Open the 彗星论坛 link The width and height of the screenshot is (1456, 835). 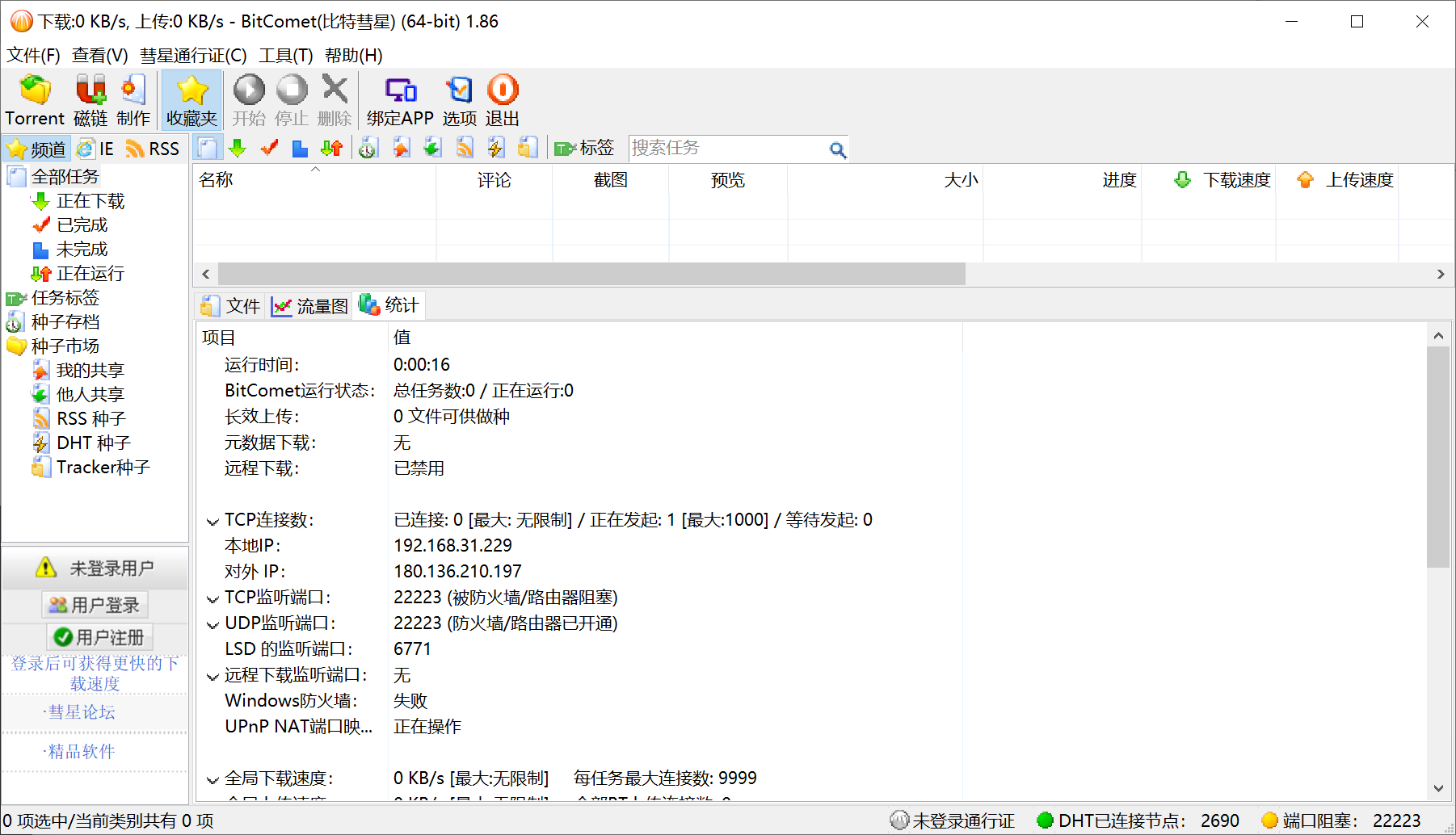(x=81, y=712)
